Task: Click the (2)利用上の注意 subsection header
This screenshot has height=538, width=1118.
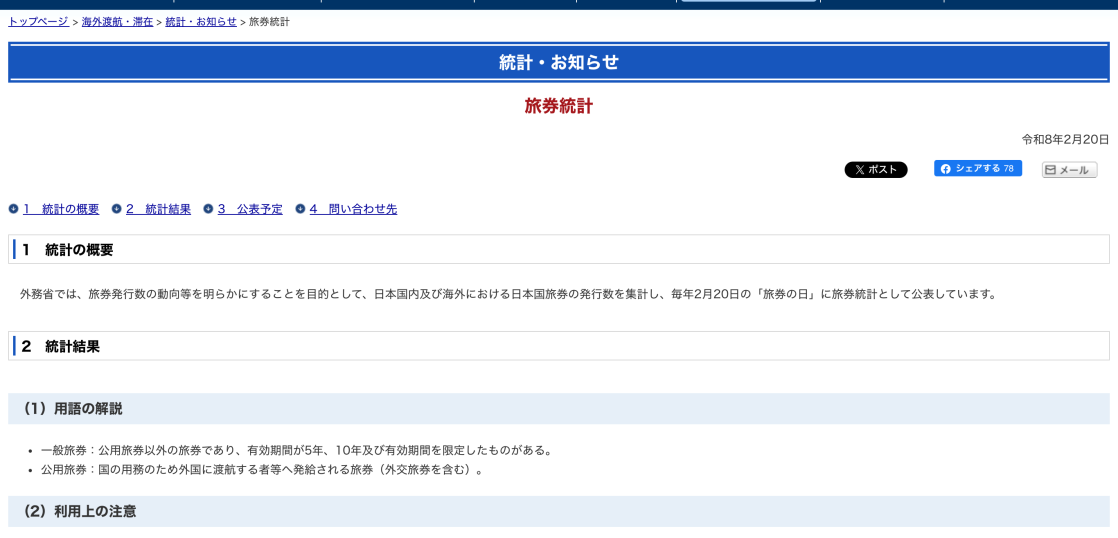Action: coord(558,511)
